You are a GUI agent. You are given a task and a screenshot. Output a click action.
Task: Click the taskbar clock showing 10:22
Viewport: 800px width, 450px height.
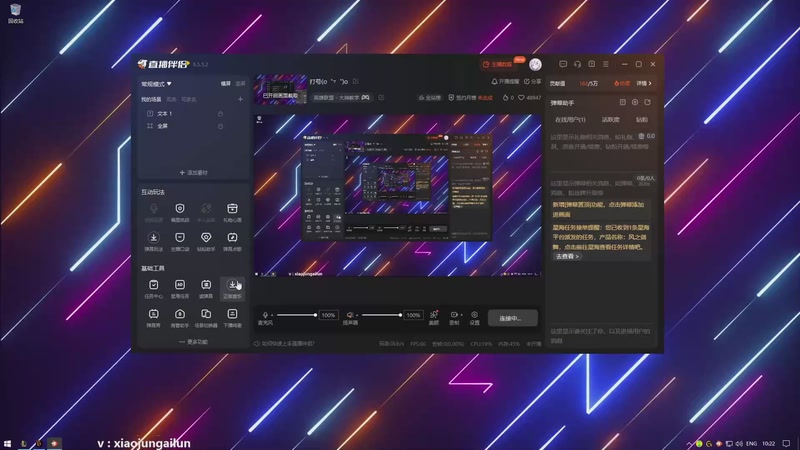(768, 444)
